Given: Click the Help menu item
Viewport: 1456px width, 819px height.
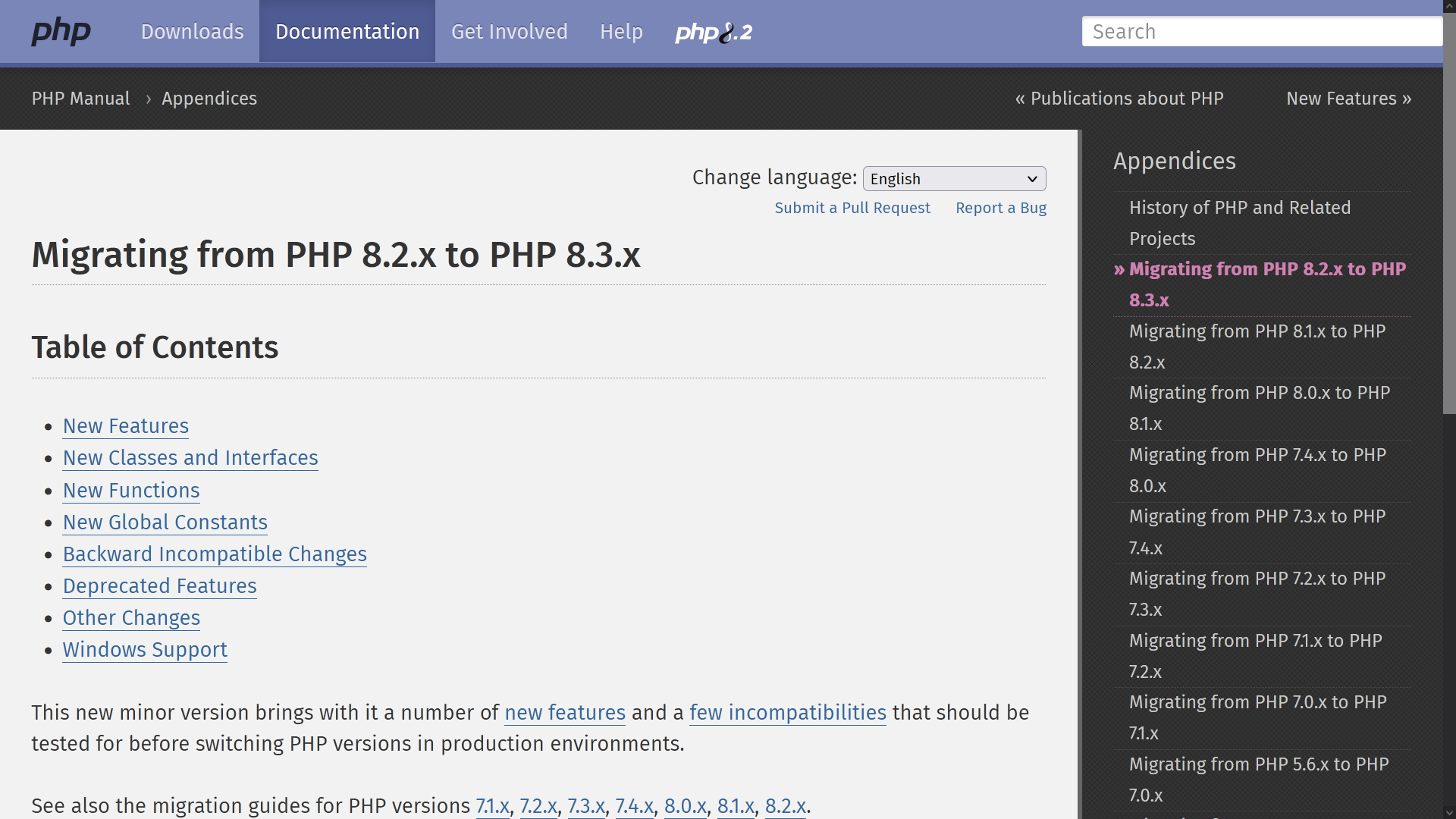Looking at the screenshot, I should click(x=621, y=32).
